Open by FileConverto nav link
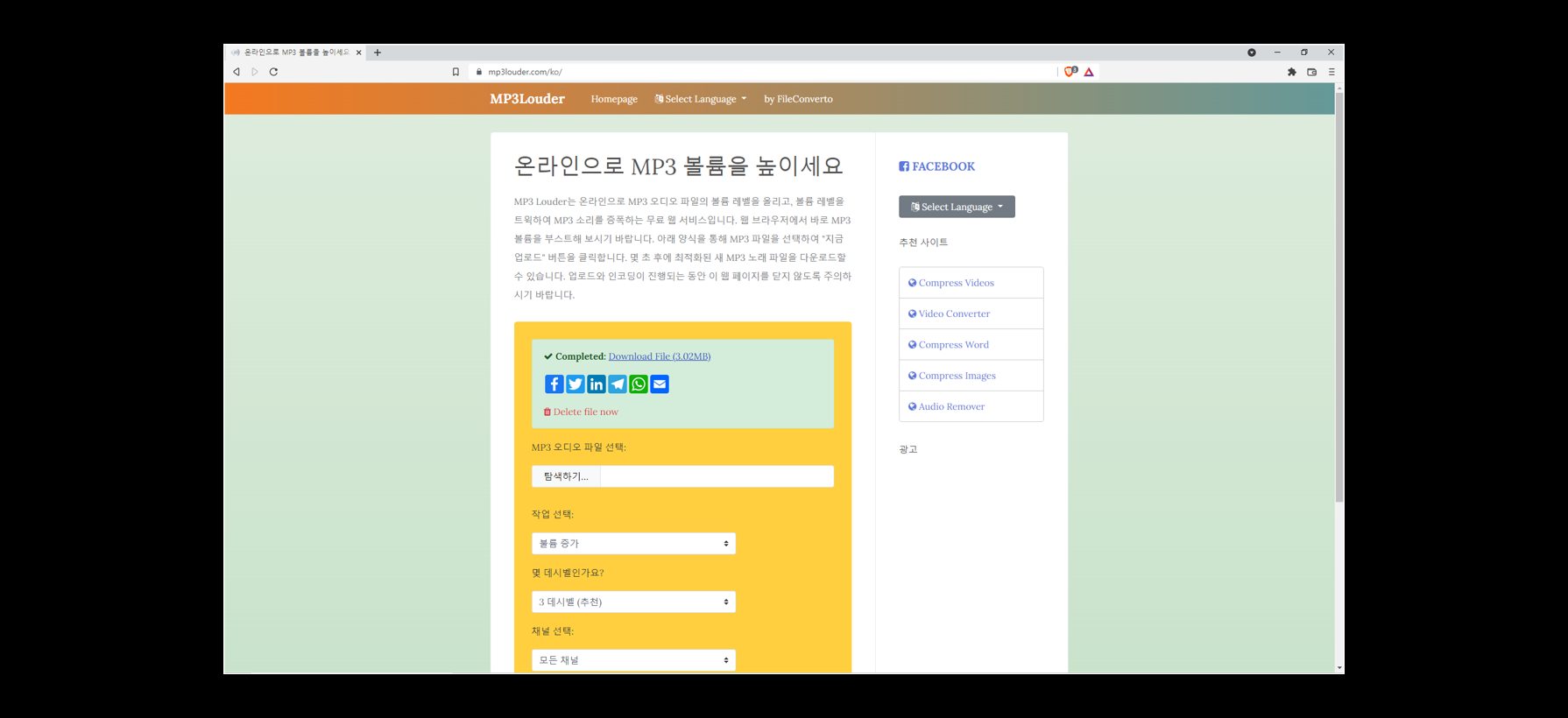 [798, 99]
